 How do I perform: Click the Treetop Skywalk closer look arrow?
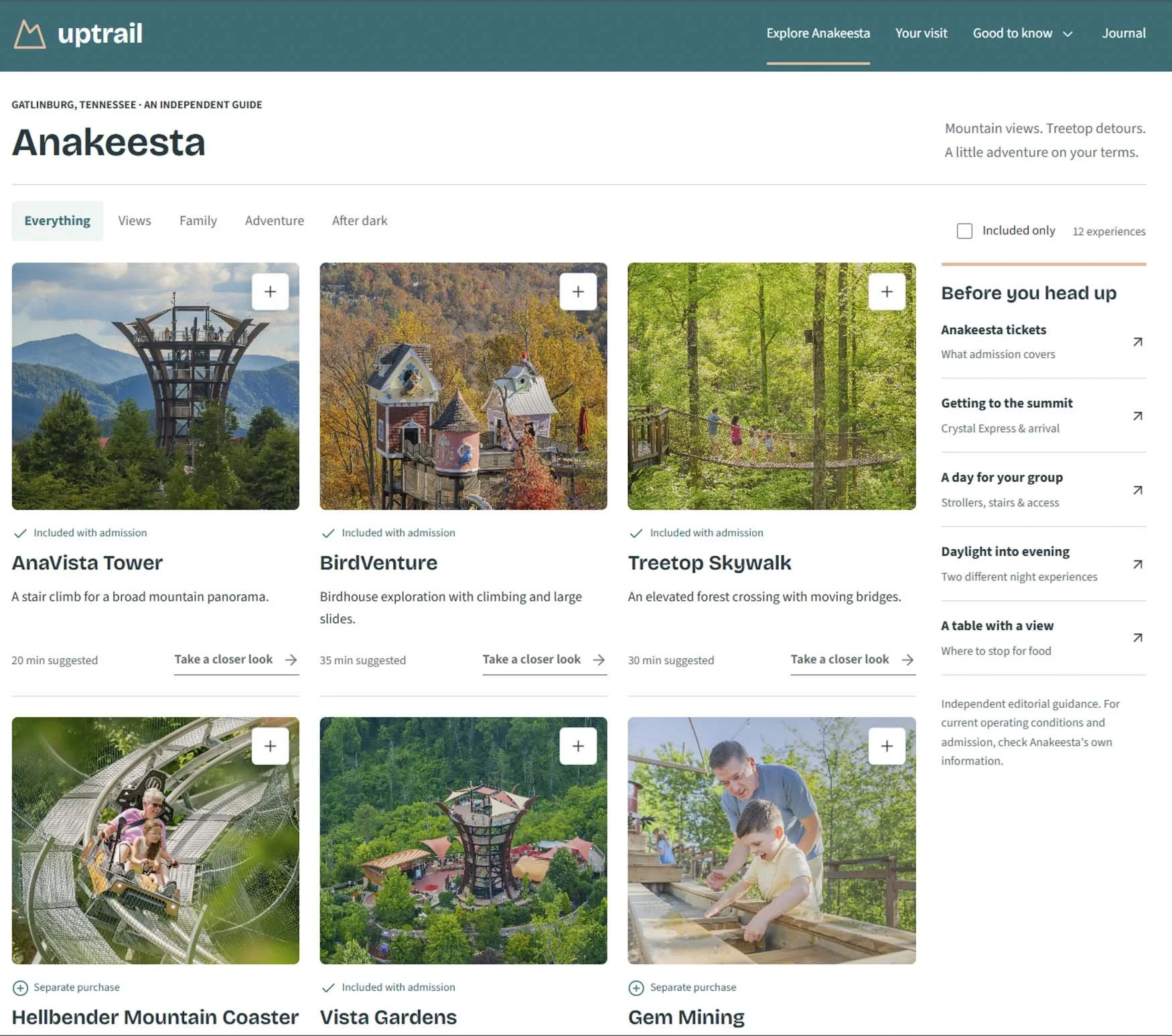tap(907, 660)
